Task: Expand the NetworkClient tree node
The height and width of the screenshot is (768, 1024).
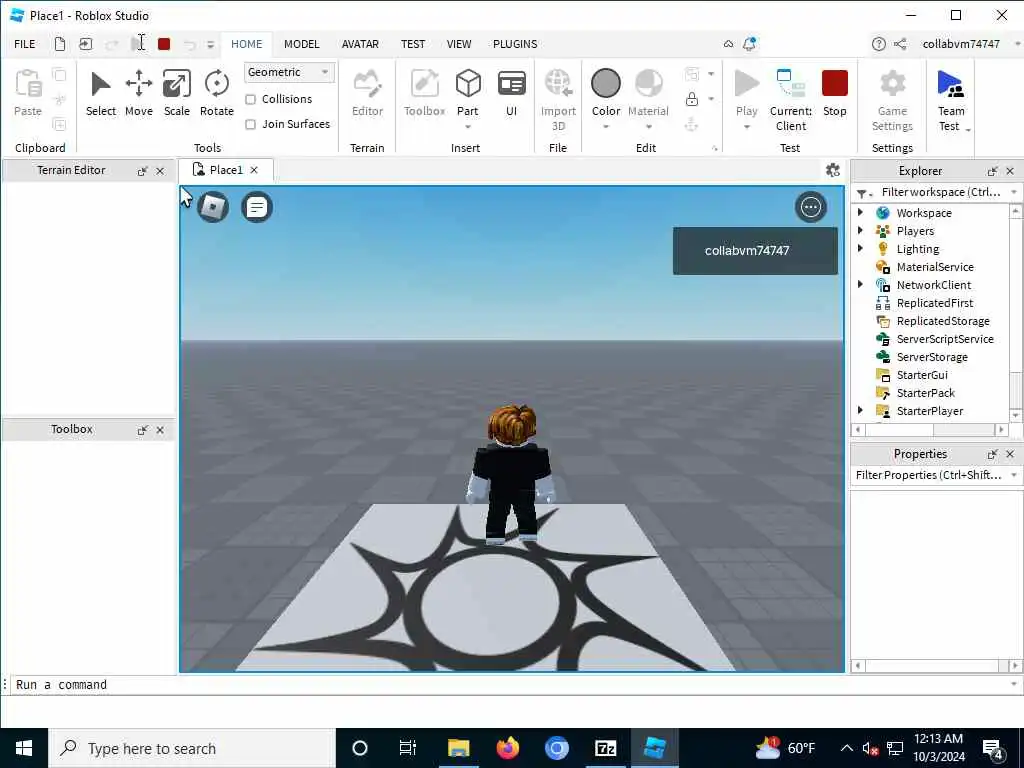Action: tap(860, 284)
